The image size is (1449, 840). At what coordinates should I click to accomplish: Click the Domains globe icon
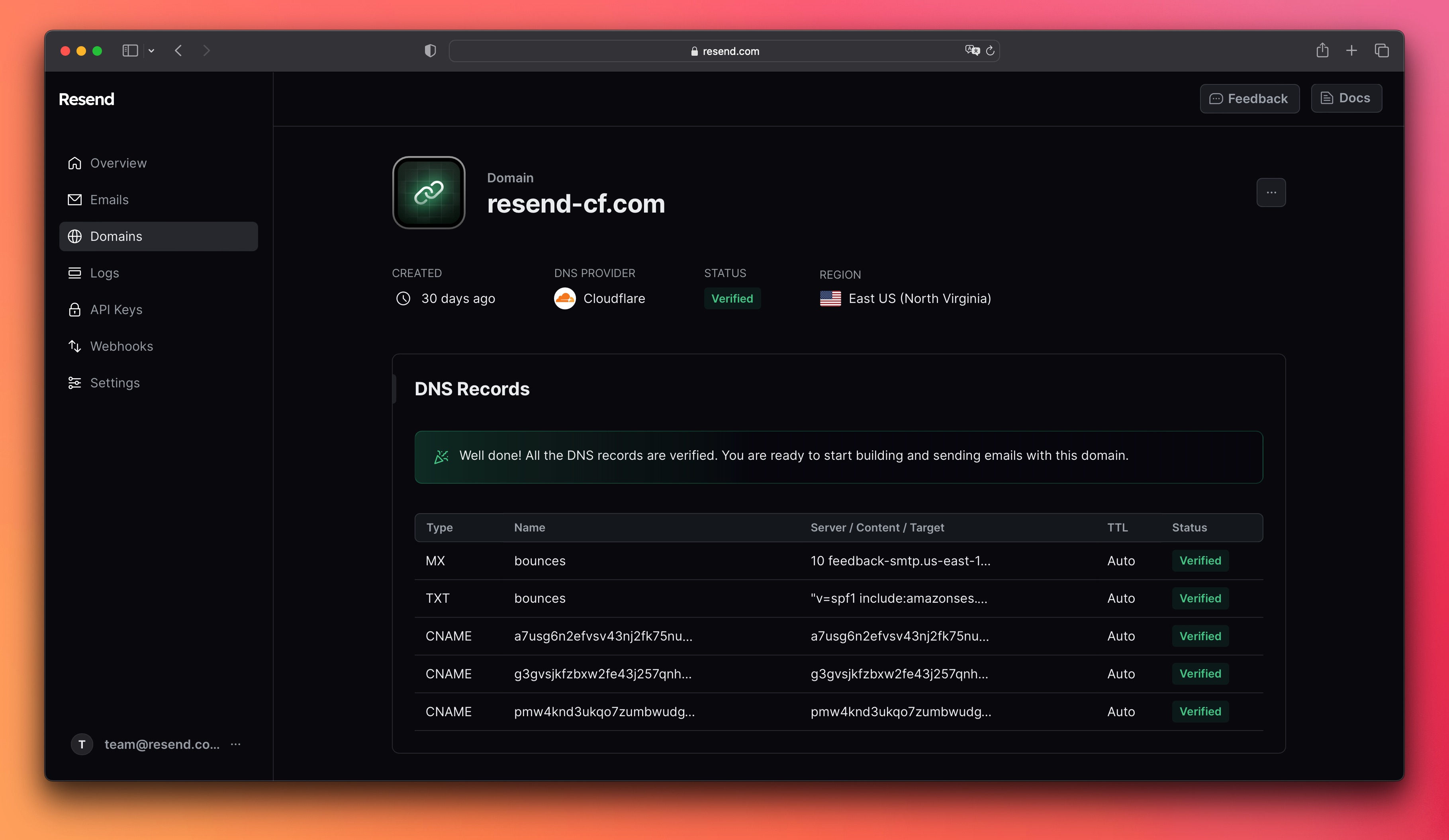tap(75, 236)
